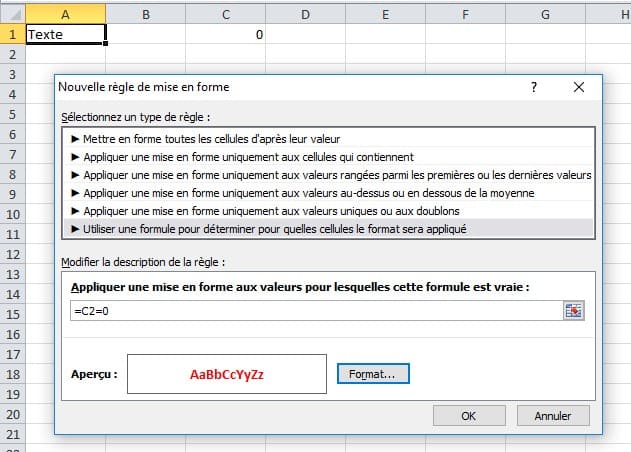
Task: Select column header B
Action: [x=146, y=13]
